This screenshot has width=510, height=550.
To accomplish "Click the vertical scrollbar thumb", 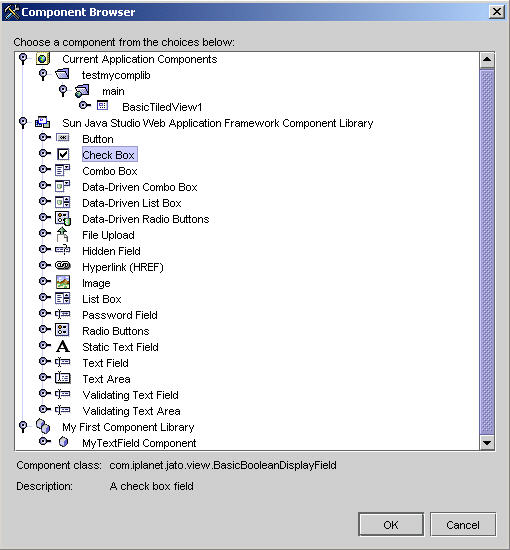I will [x=487, y=251].
